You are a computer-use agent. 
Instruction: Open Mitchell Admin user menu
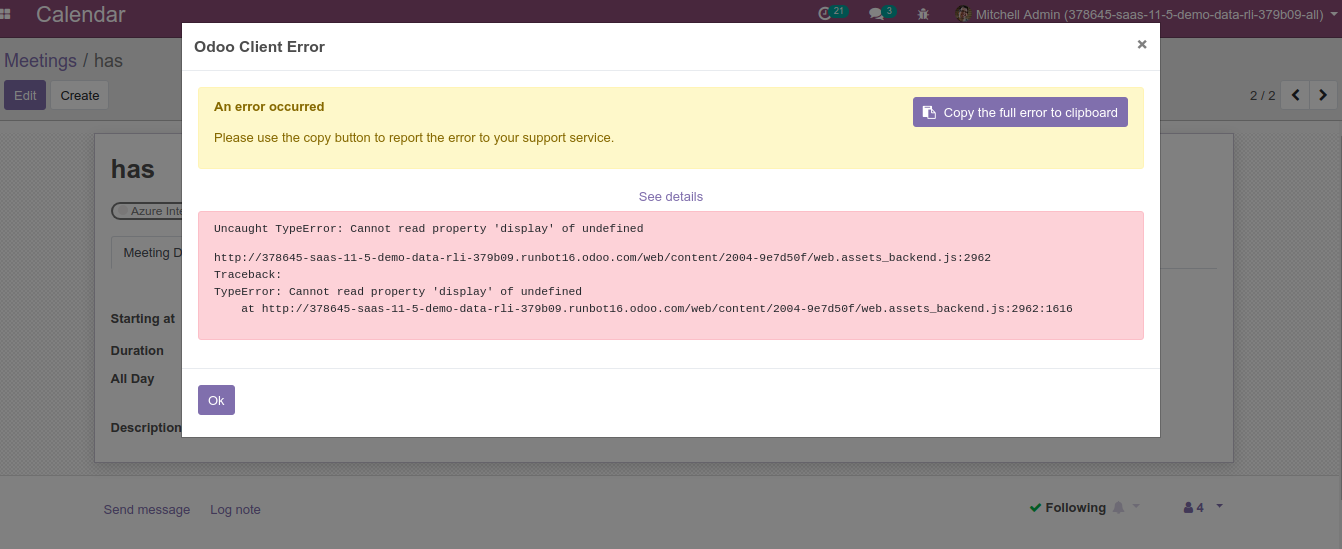(x=1144, y=14)
